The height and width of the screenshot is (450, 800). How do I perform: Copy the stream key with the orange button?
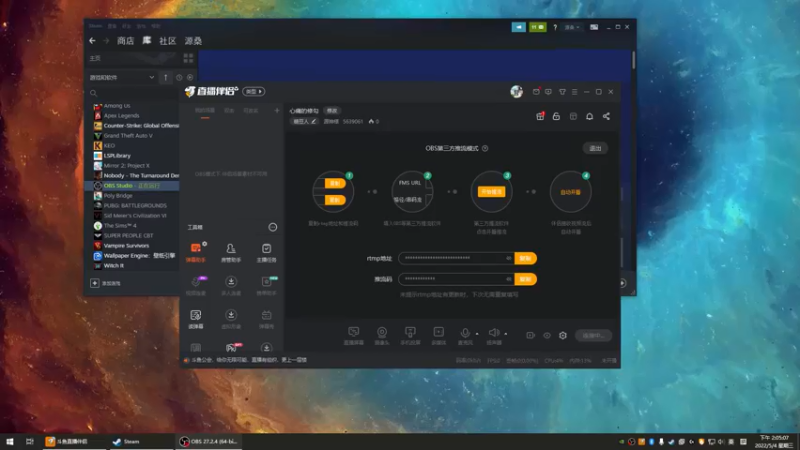click(x=526, y=279)
